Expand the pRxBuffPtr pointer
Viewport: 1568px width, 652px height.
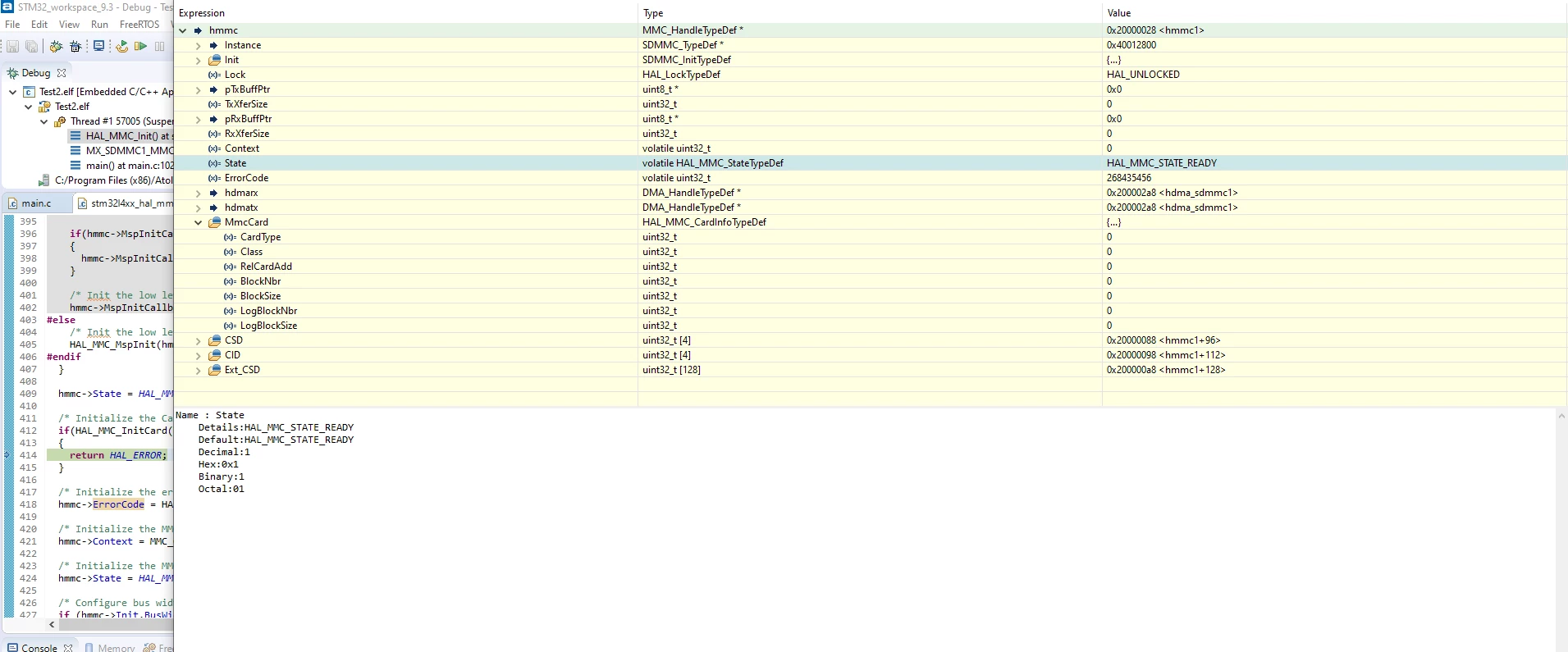[198, 119]
